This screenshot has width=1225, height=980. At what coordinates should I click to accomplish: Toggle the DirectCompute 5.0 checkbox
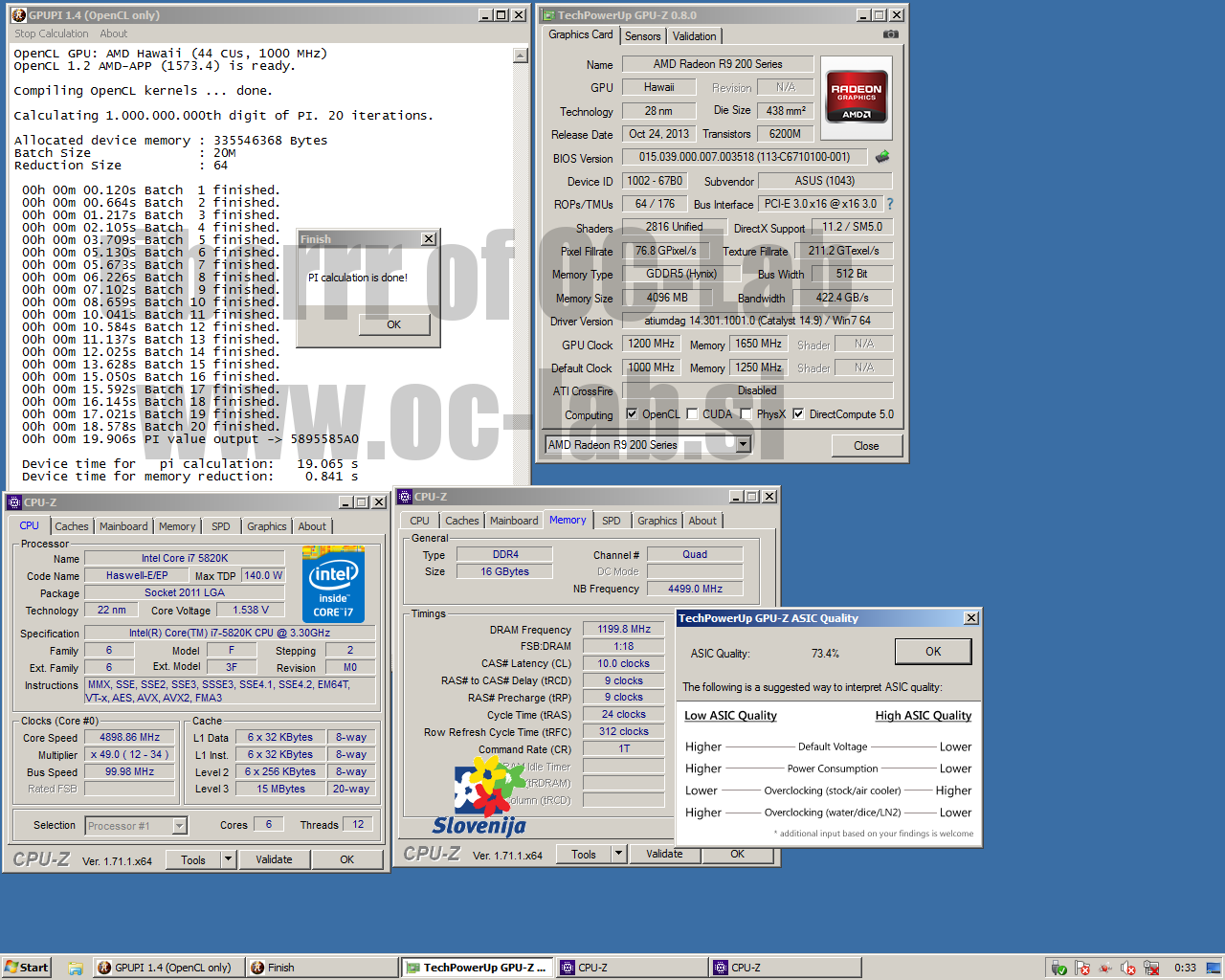pos(798,414)
